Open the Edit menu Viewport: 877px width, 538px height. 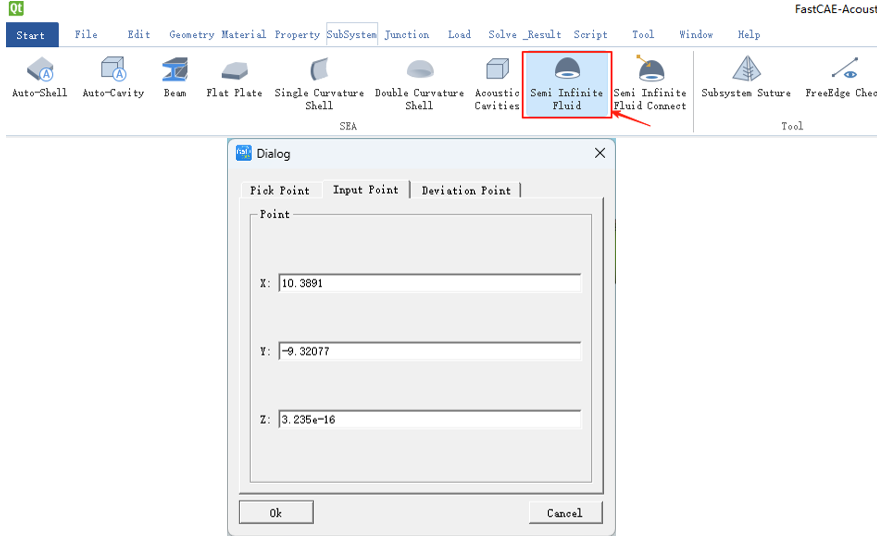pyautogui.click(x=139, y=35)
